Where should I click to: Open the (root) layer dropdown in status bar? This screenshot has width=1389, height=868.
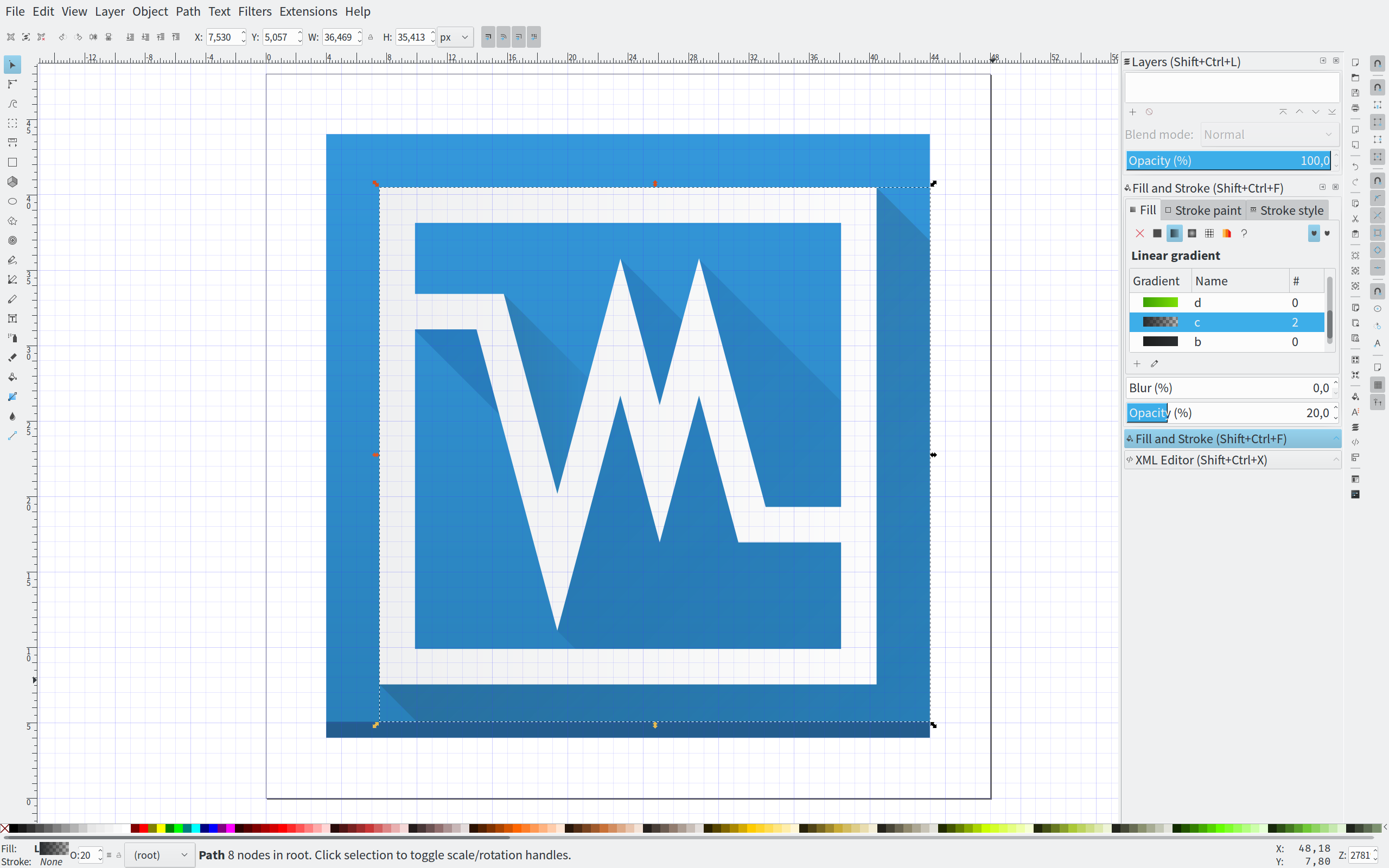pos(160,855)
